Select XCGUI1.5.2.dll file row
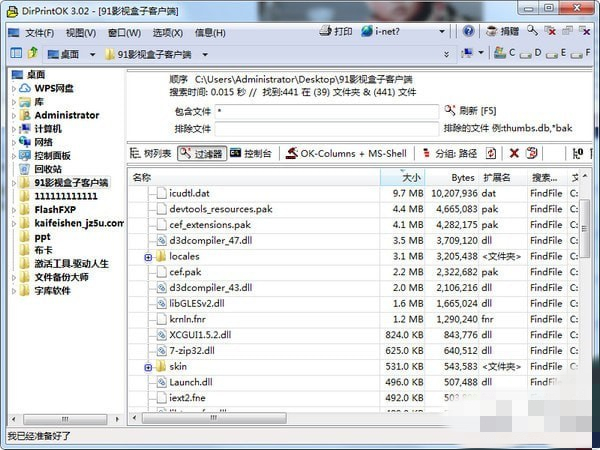Image resolution: width=600 pixels, height=450 pixels. tap(200, 335)
